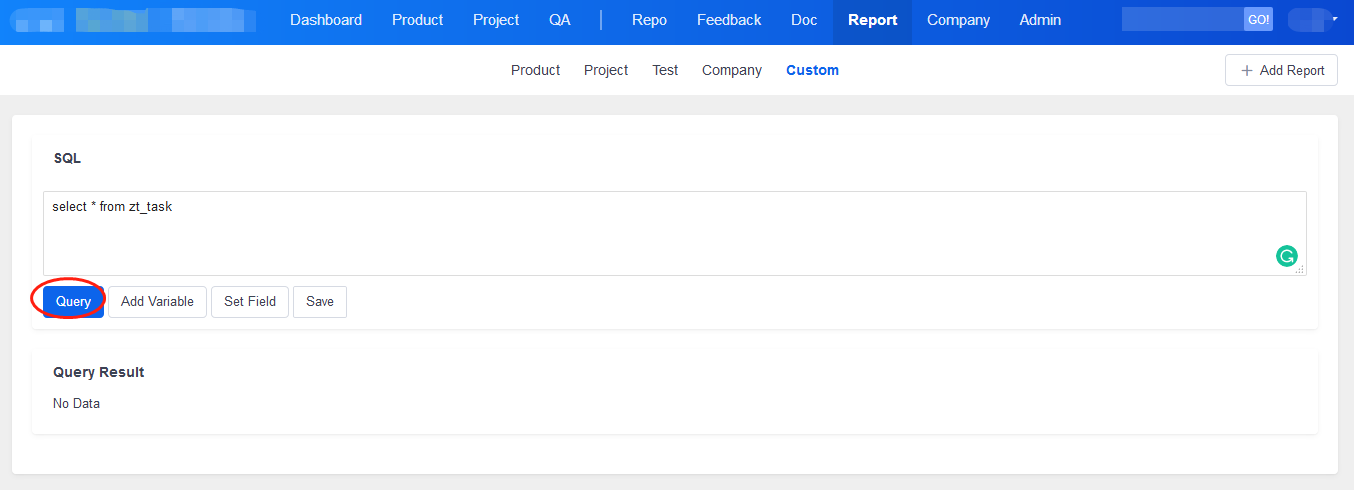
Task: Select Admin in the top navigation
Action: point(1040,20)
